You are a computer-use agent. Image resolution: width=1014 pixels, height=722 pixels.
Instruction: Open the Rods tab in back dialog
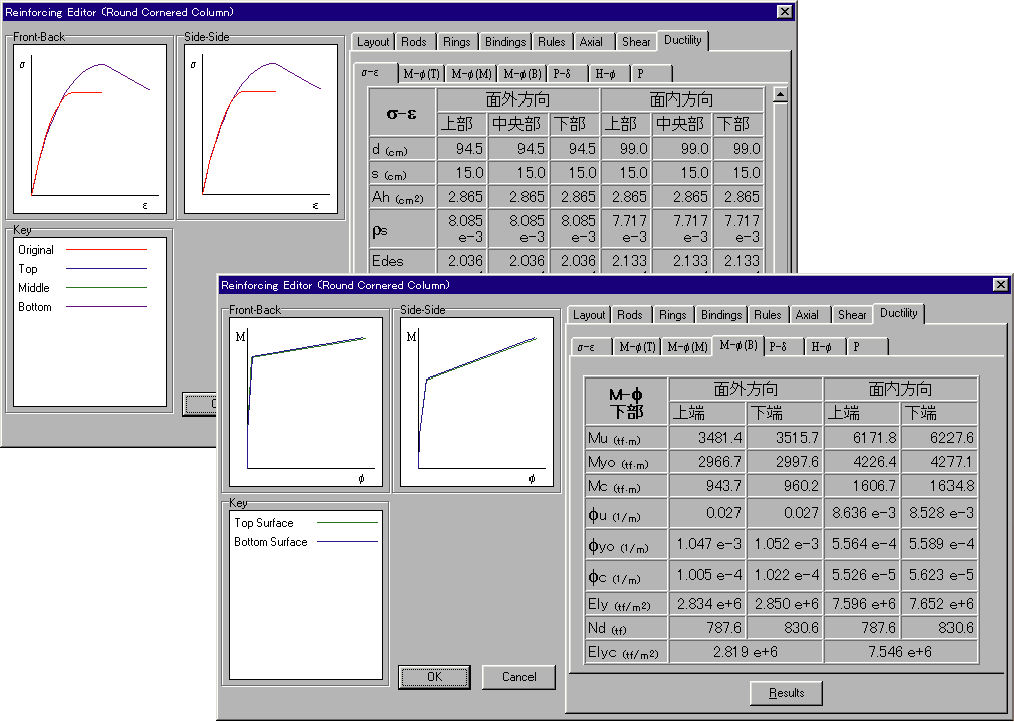[x=413, y=42]
